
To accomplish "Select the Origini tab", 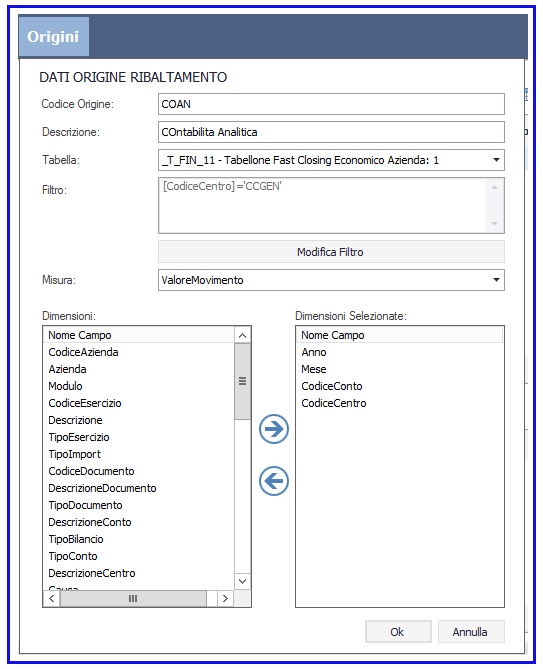I will tap(53, 37).
